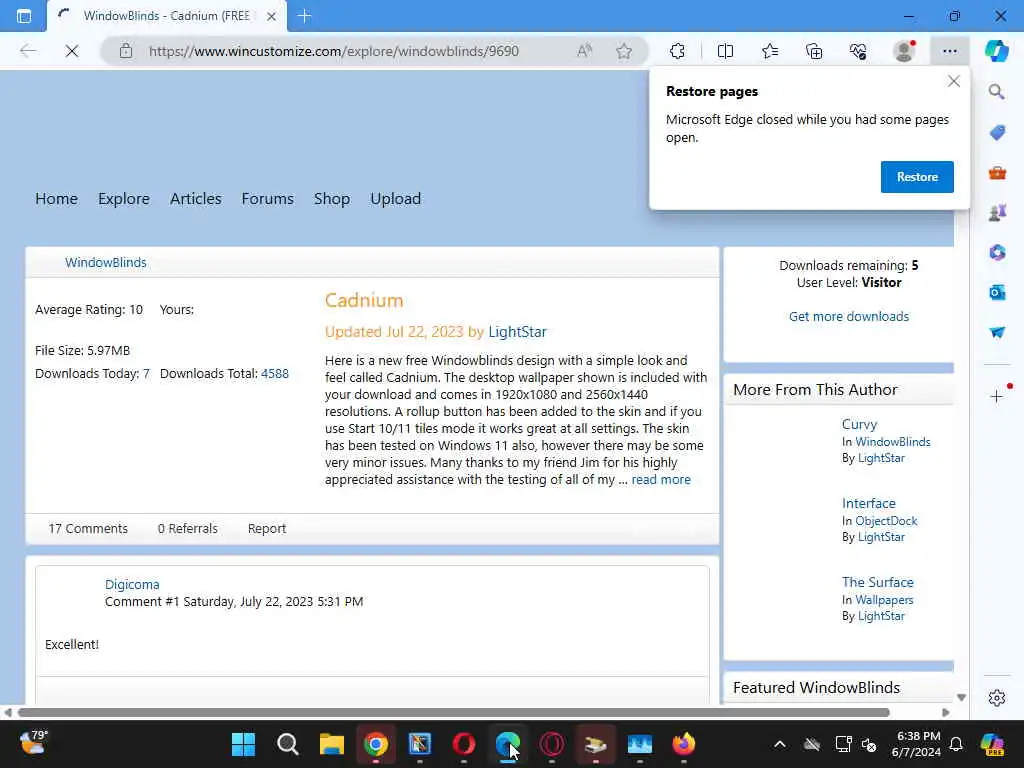This screenshot has width=1024, height=768.
Task: Activate Read aloud in the address bar
Action: 584,51
